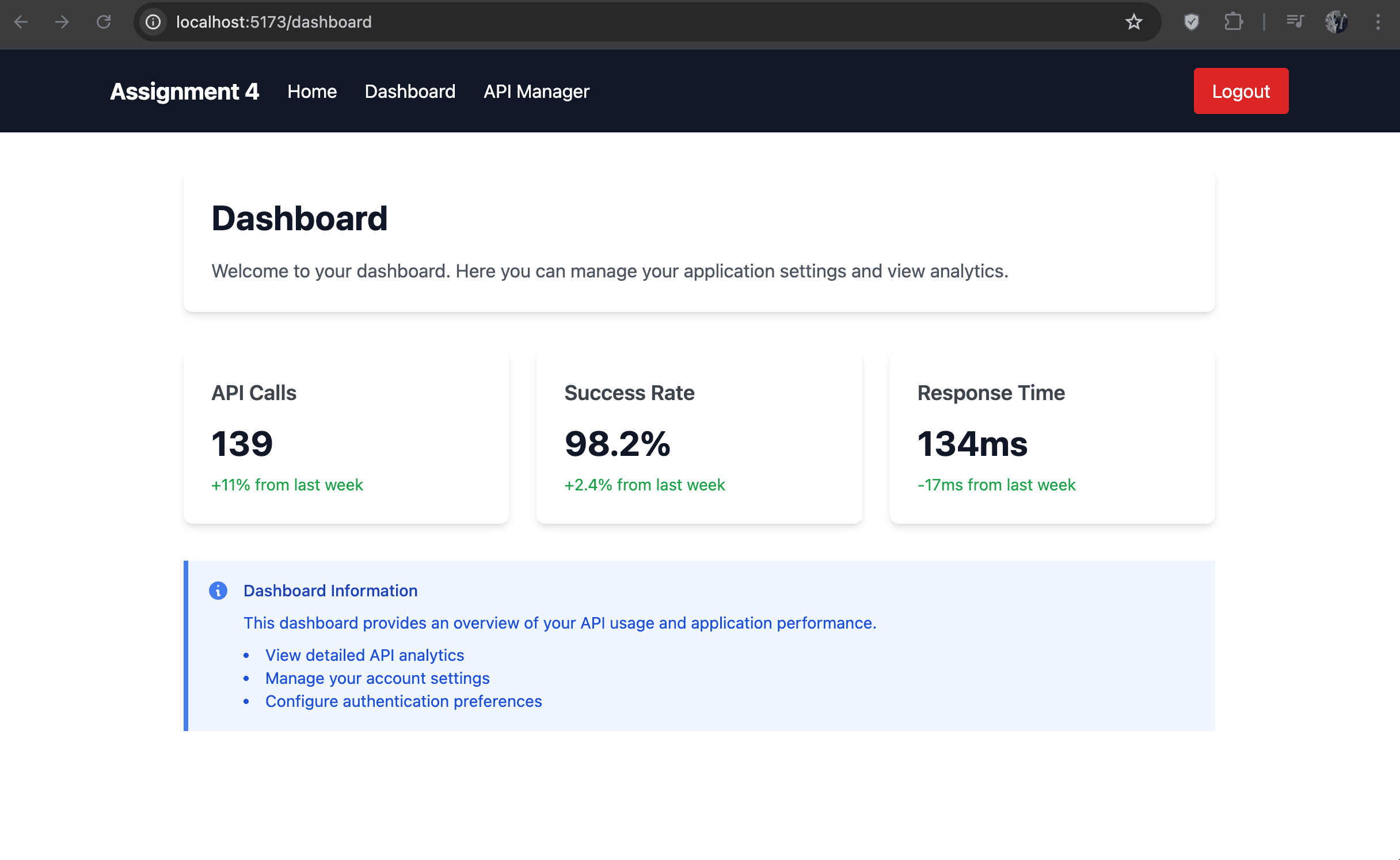Click 'Configure authentication preferences' list item
The height and width of the screenshot is (860, 1400).
tap(404, 701)
